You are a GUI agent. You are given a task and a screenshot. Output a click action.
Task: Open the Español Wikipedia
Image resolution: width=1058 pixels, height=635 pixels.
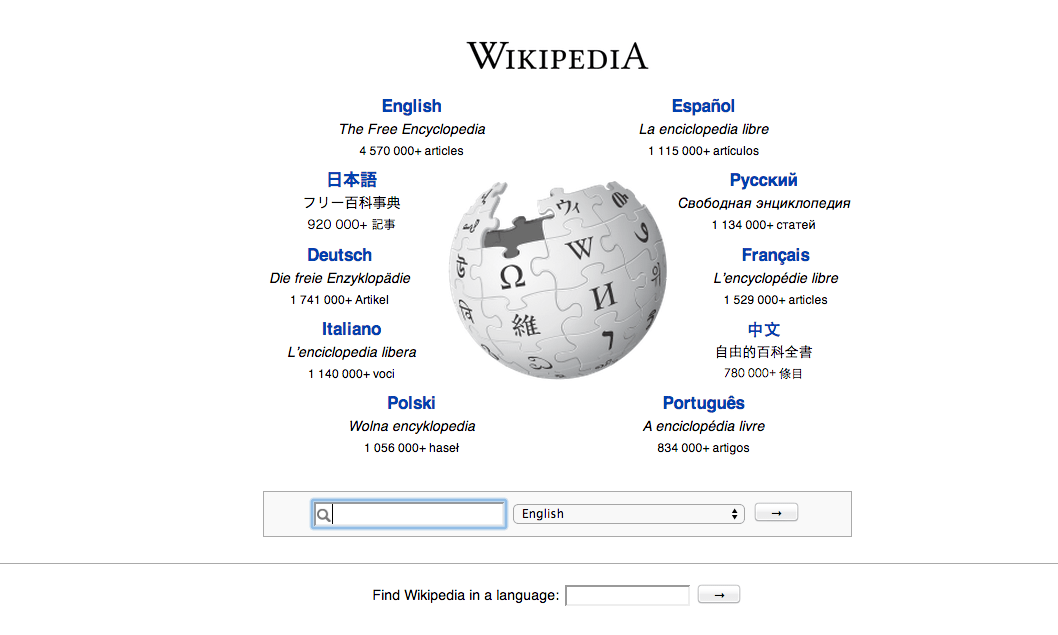pyautogui.click(x=703, y=105)
